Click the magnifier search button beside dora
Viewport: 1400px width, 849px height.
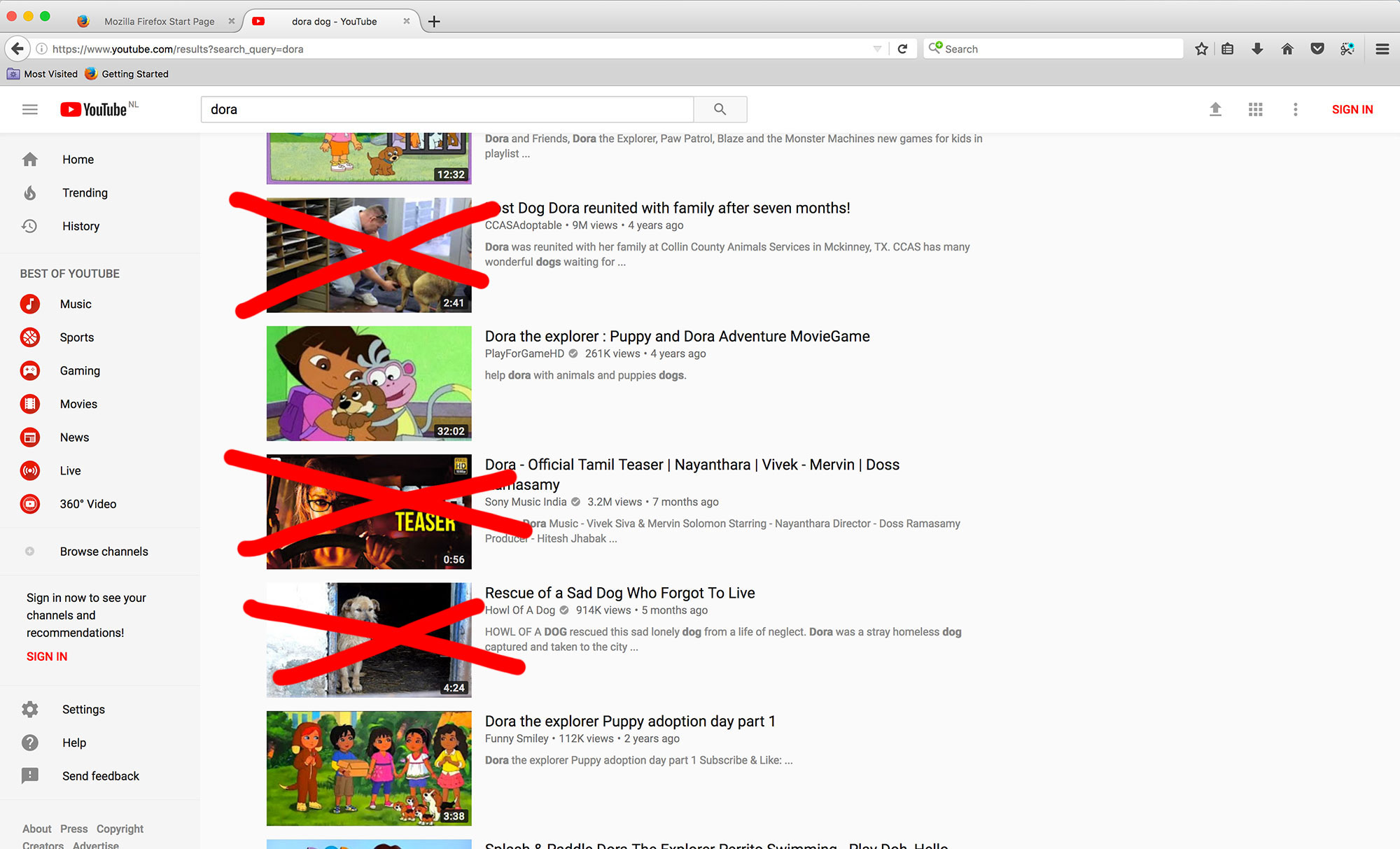click(x=720, y=109)
